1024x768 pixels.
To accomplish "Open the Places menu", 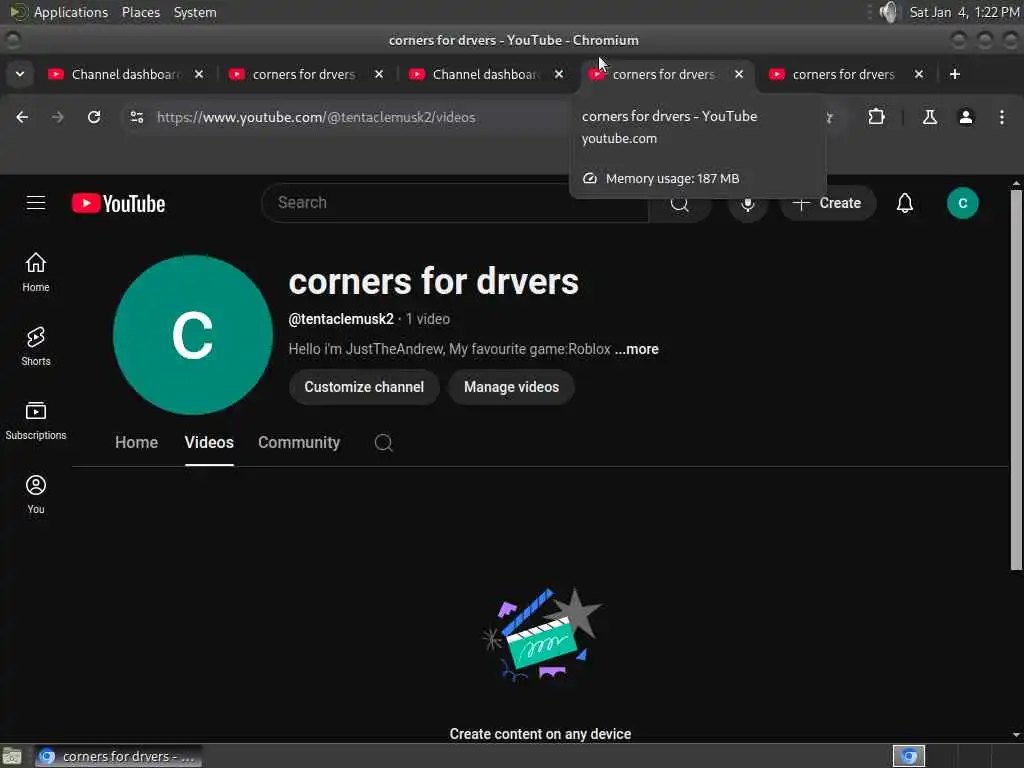I will pyautogui.click(x=141, y=12).
